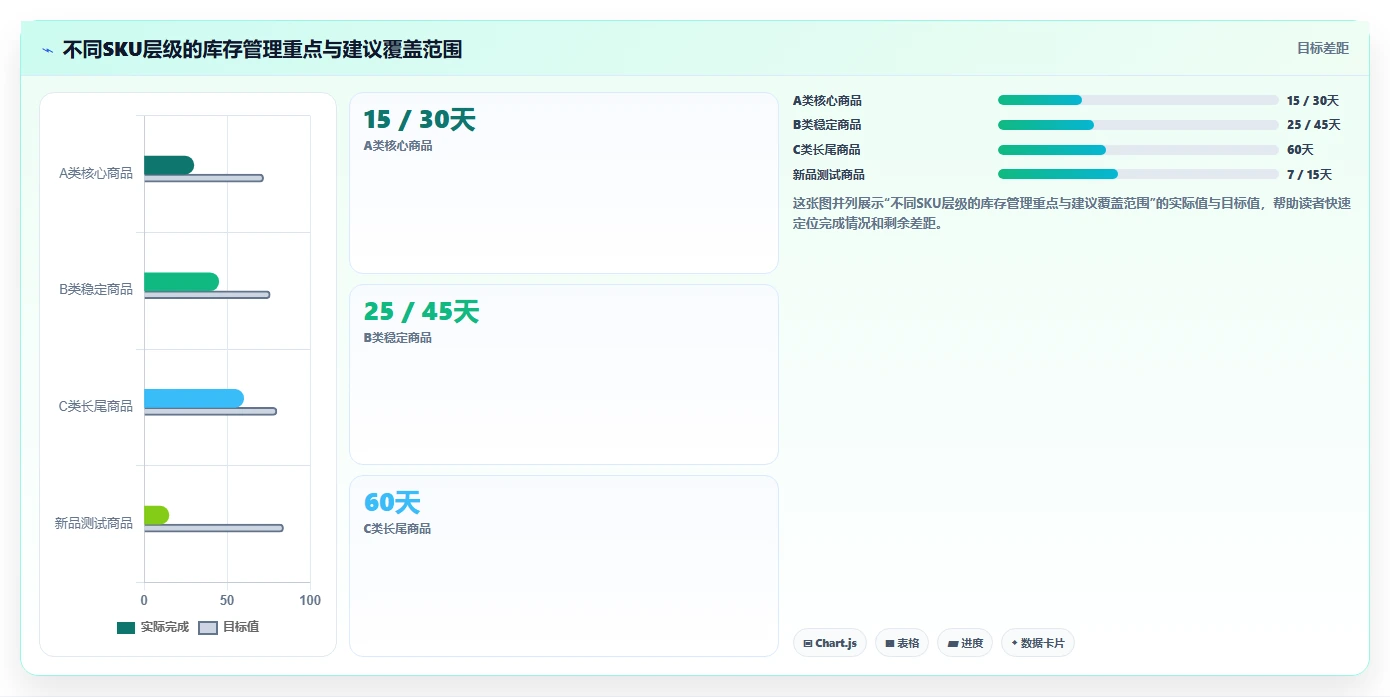Click the B类稳定商品 label in progress list
This screenshot has width=1390, height=697.
(827, 125)
